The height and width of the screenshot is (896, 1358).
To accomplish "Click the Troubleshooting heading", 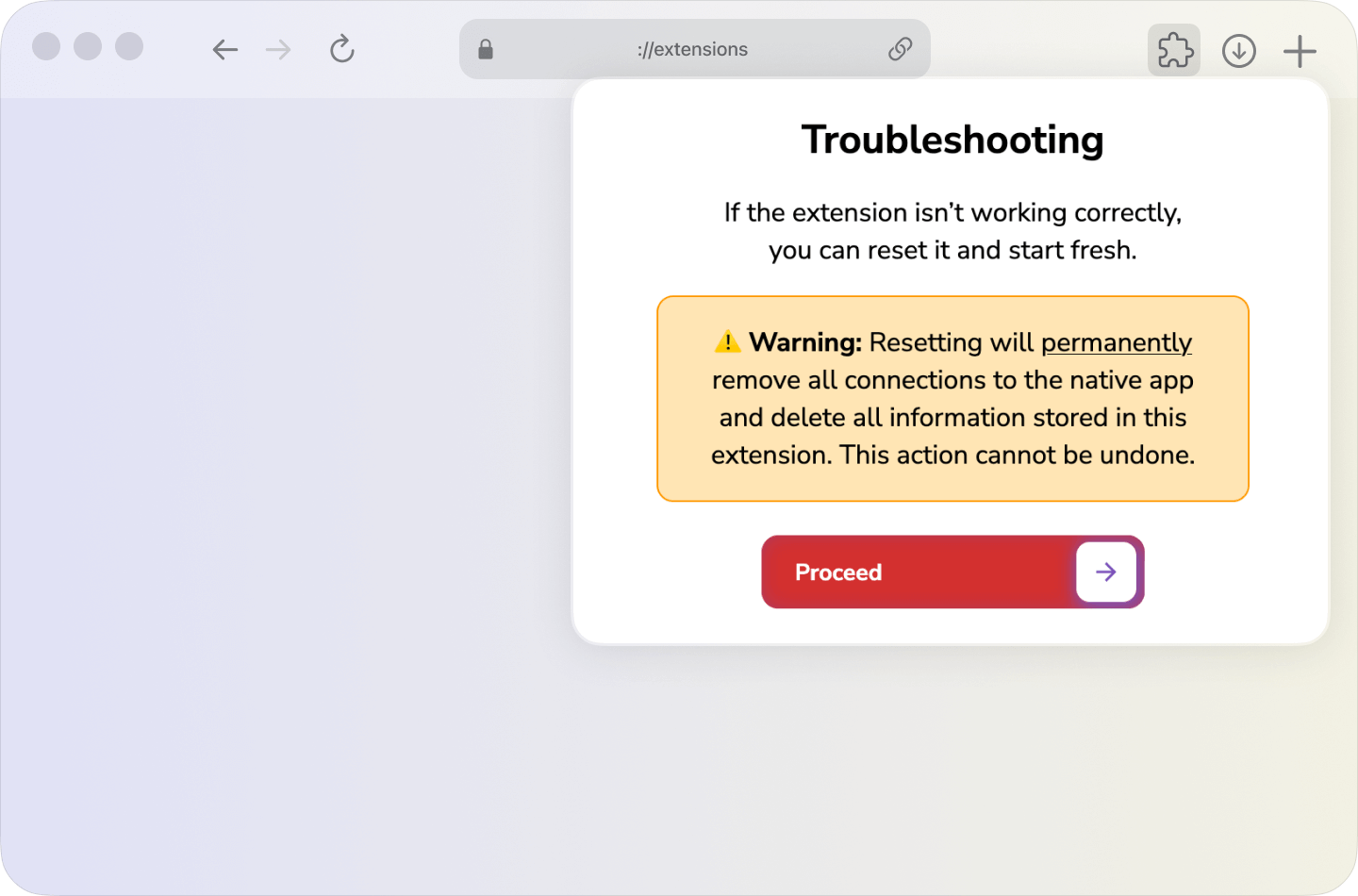I will pyautogui.click(x=952, y=140).
